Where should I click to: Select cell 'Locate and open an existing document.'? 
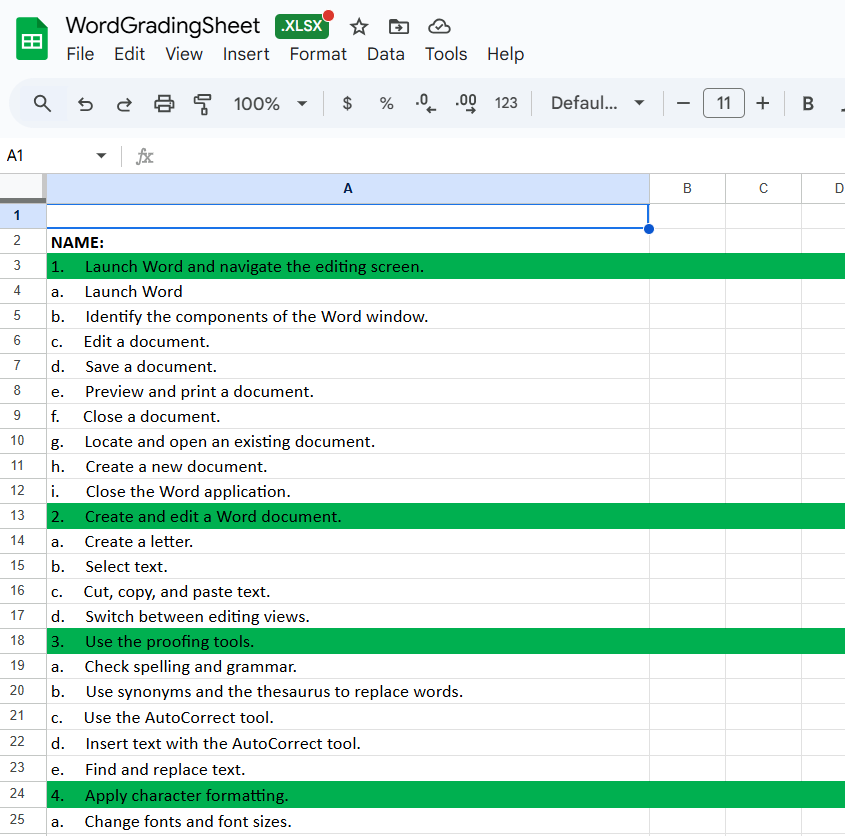(x=348, y=441)
